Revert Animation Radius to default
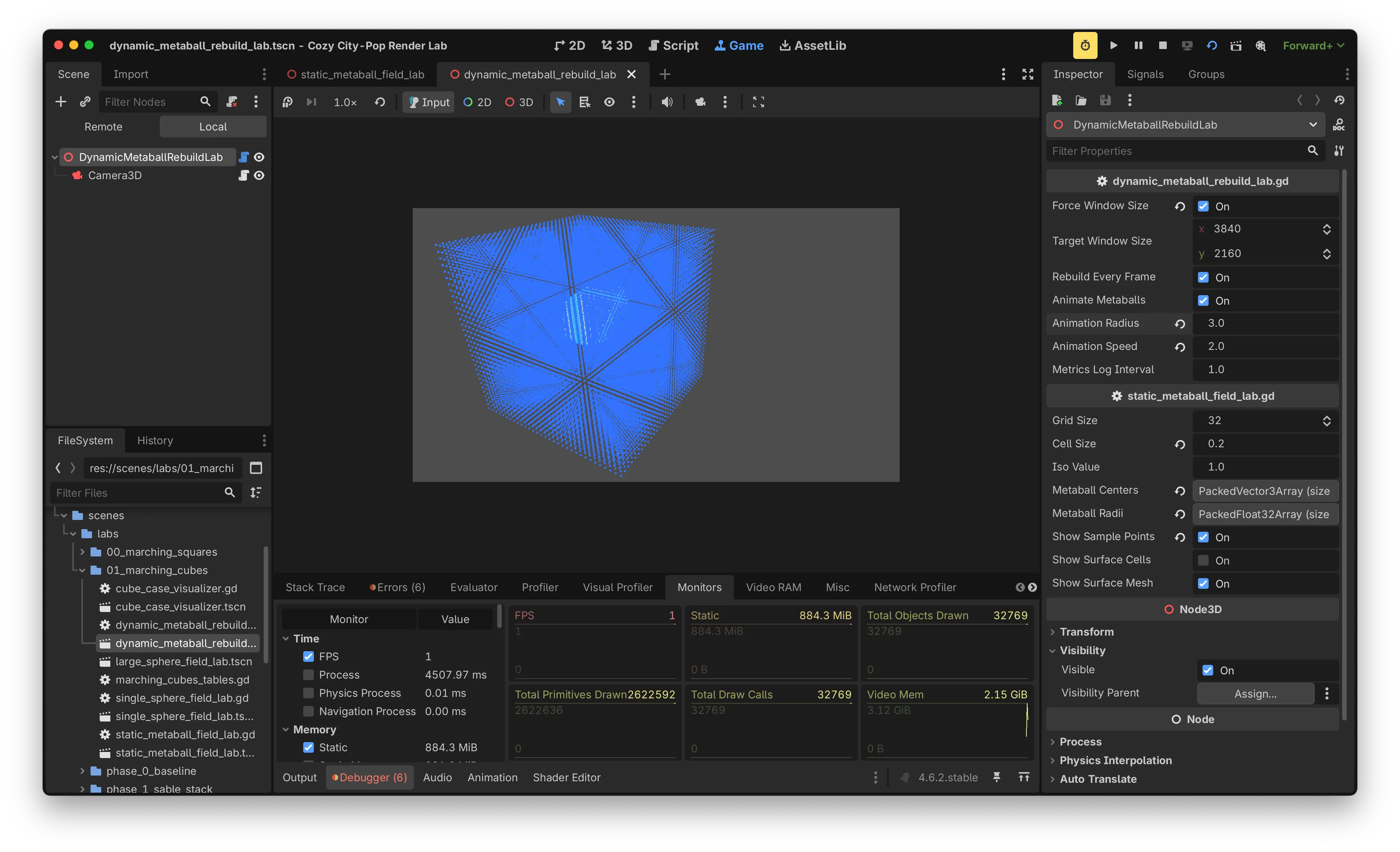Screen dimensions: 1400x852 click(x=1180, y=324)
